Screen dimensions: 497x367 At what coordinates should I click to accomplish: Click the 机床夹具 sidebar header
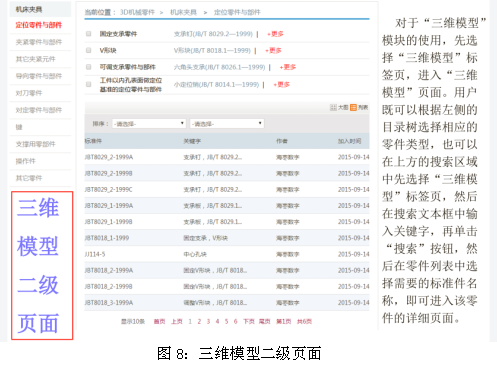29,9
